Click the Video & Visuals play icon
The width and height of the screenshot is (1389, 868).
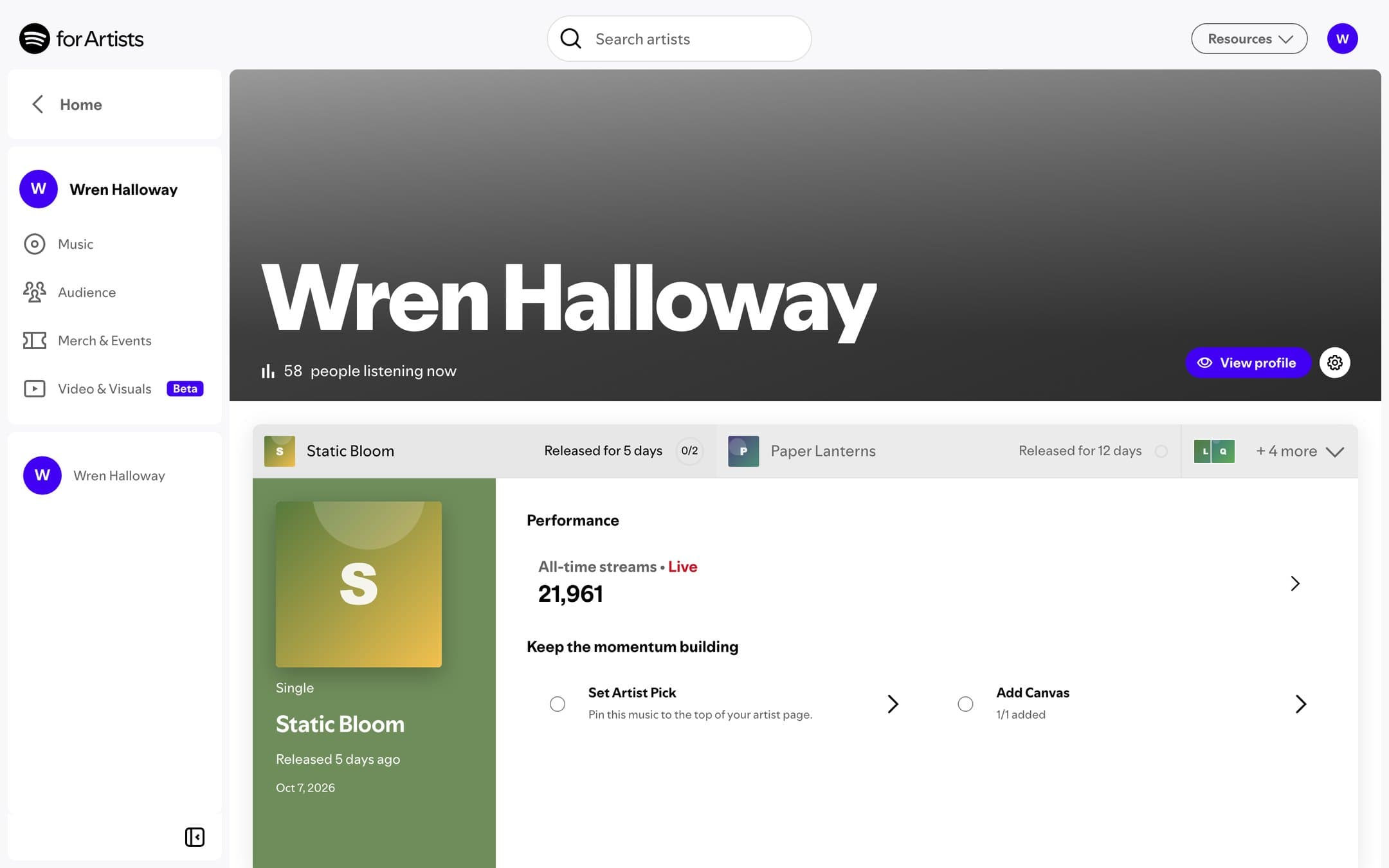coord(34,388)
